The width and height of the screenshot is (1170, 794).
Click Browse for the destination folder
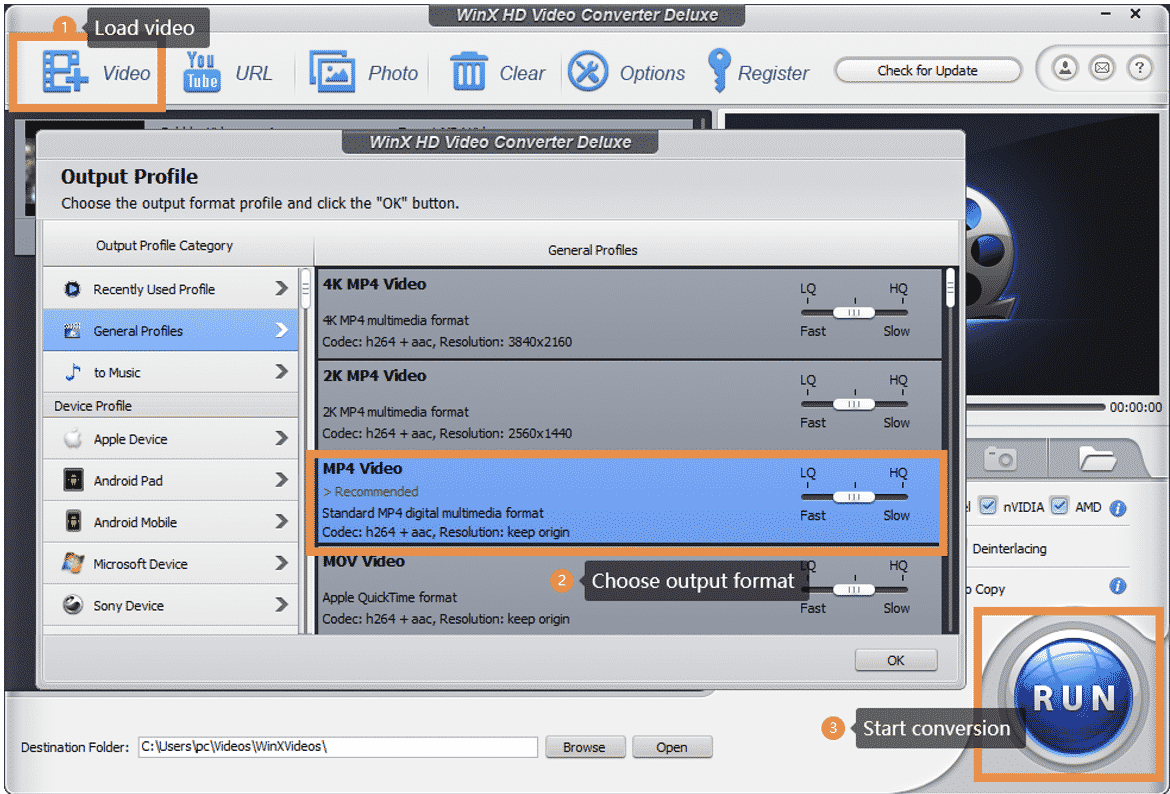[584, 747]
